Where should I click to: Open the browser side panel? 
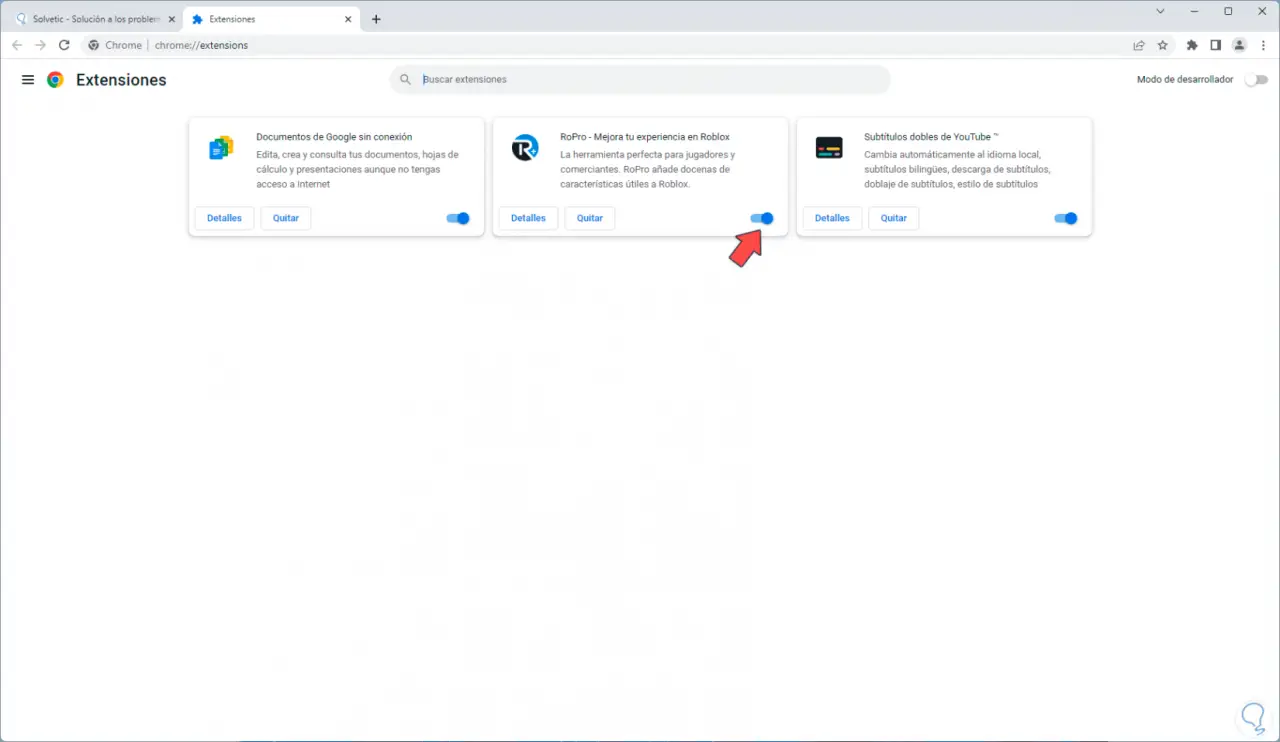[x=1216, y=45]
